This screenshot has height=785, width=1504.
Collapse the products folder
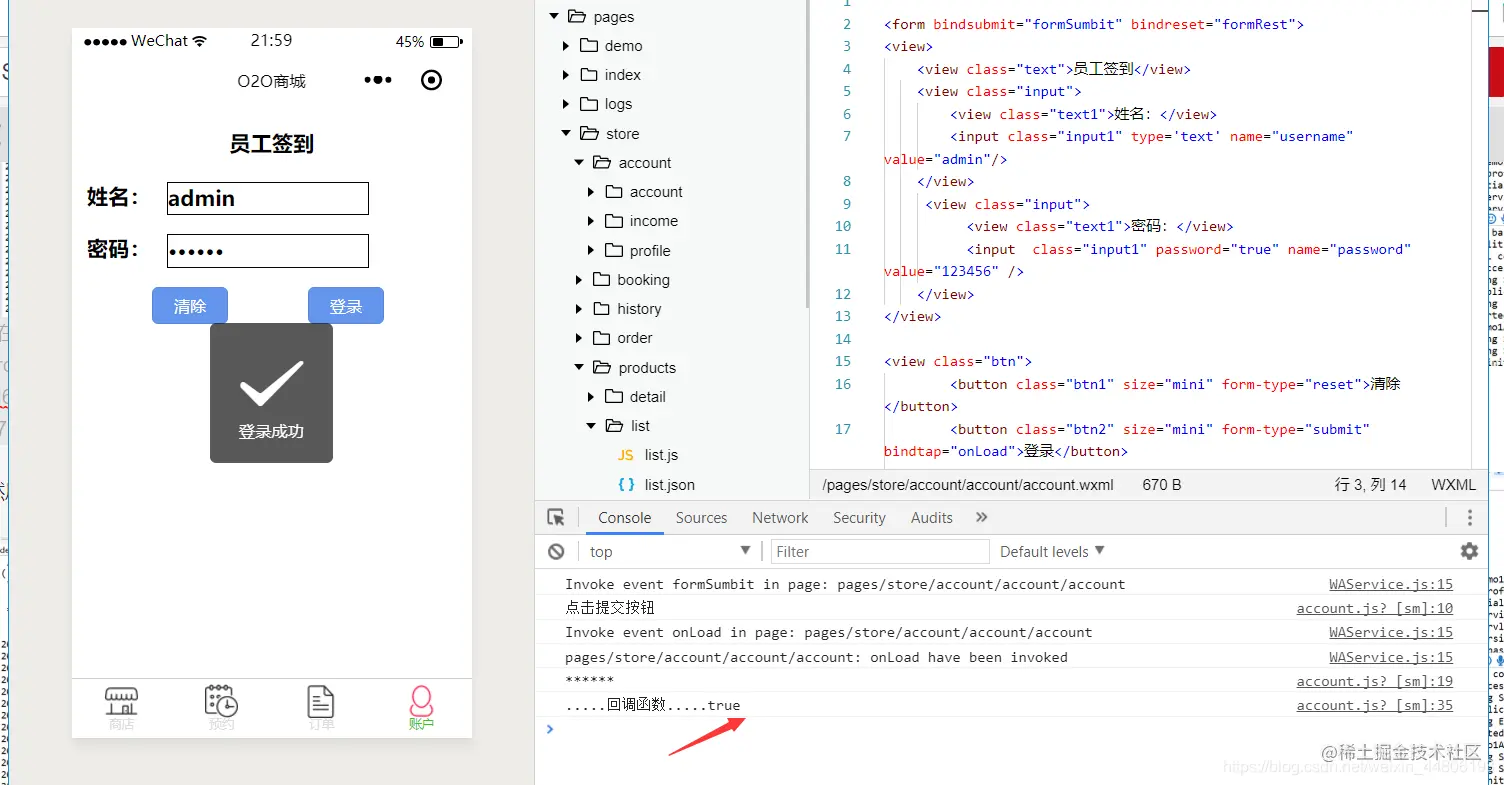coord(579,367)
